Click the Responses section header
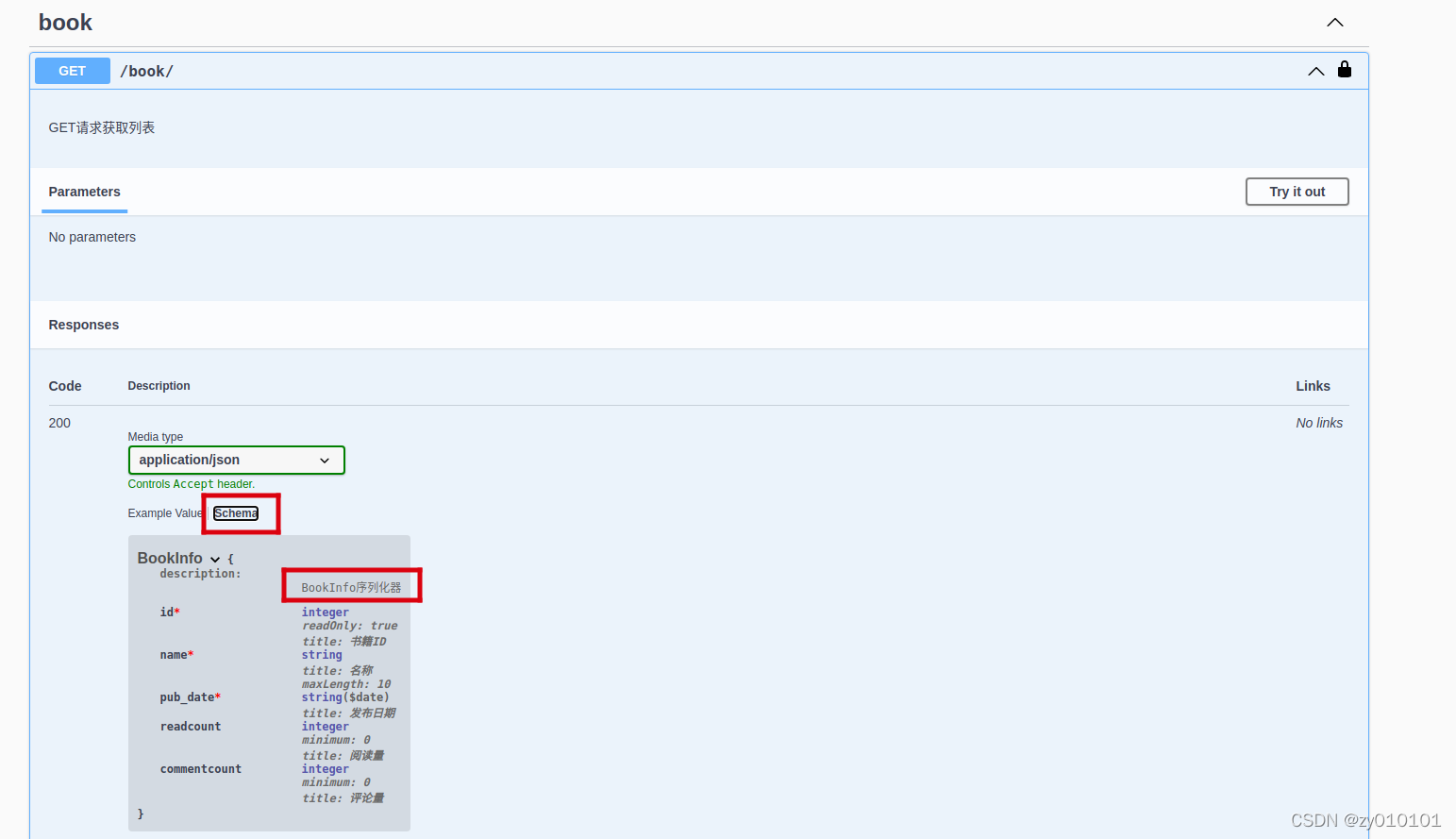 pos(83,325)
